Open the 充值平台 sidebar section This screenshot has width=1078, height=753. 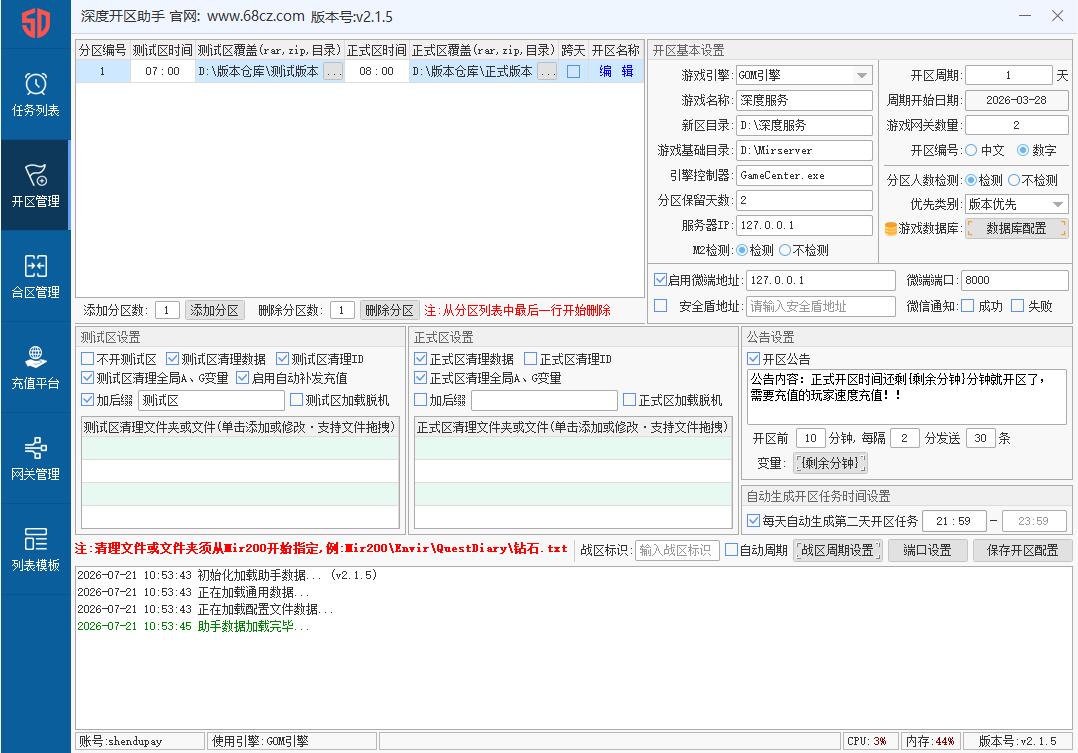click(x=35, y=367)
